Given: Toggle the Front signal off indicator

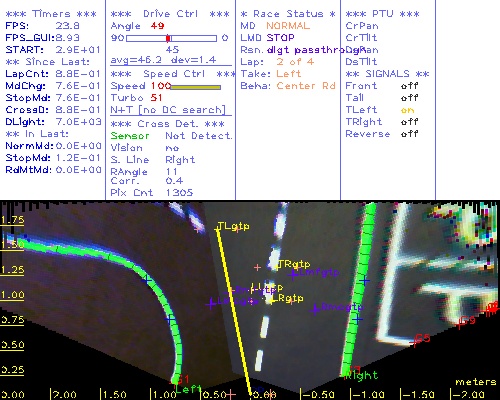Looking at the screenshot, I should point(409,86).
